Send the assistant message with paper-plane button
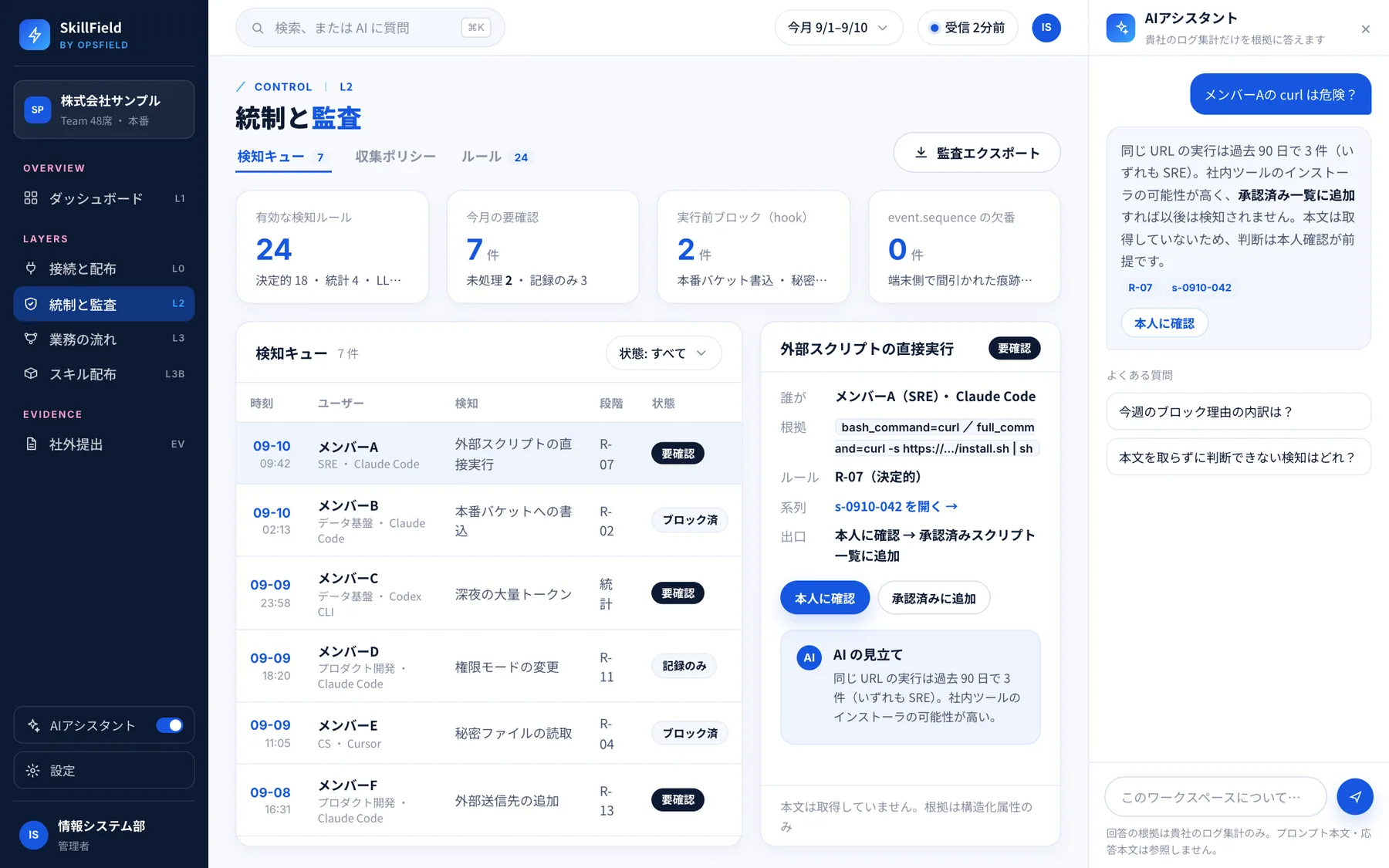Screen dimensions: 1389x868 point(1355,796)
